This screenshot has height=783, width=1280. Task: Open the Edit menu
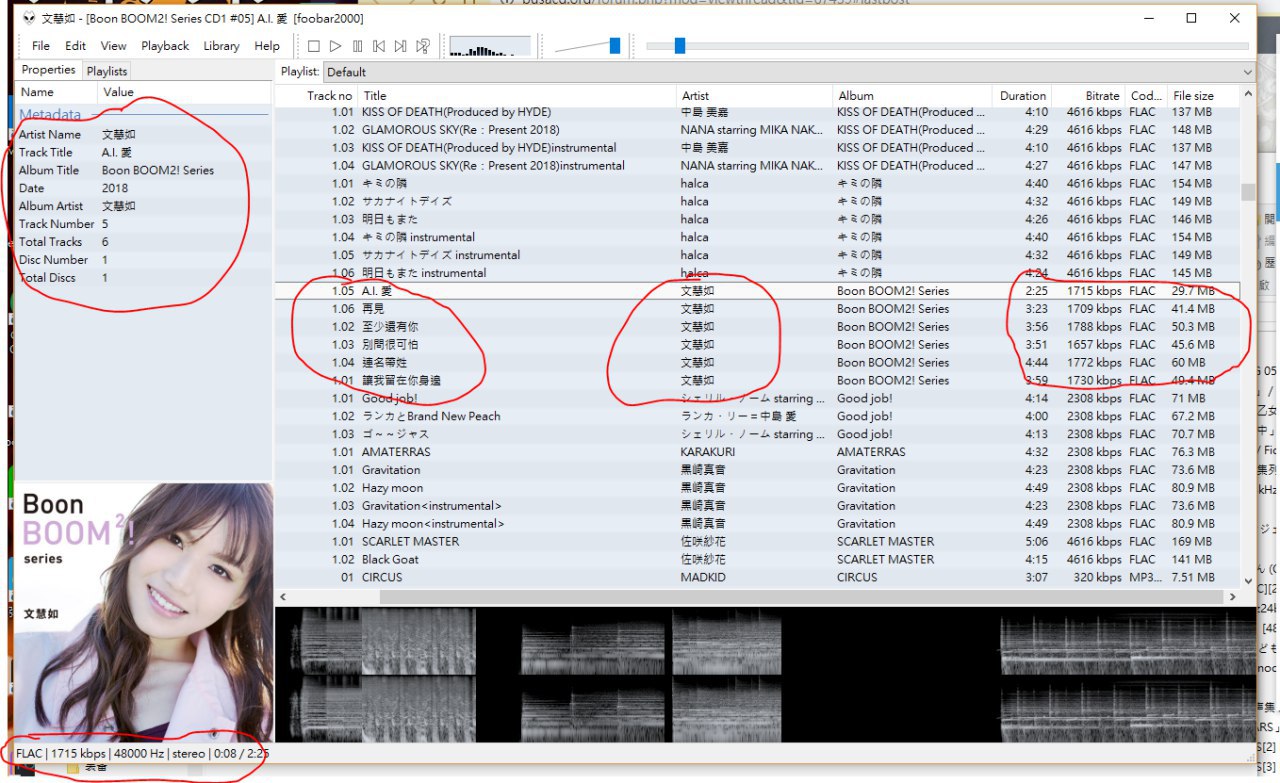click(76, 46)
